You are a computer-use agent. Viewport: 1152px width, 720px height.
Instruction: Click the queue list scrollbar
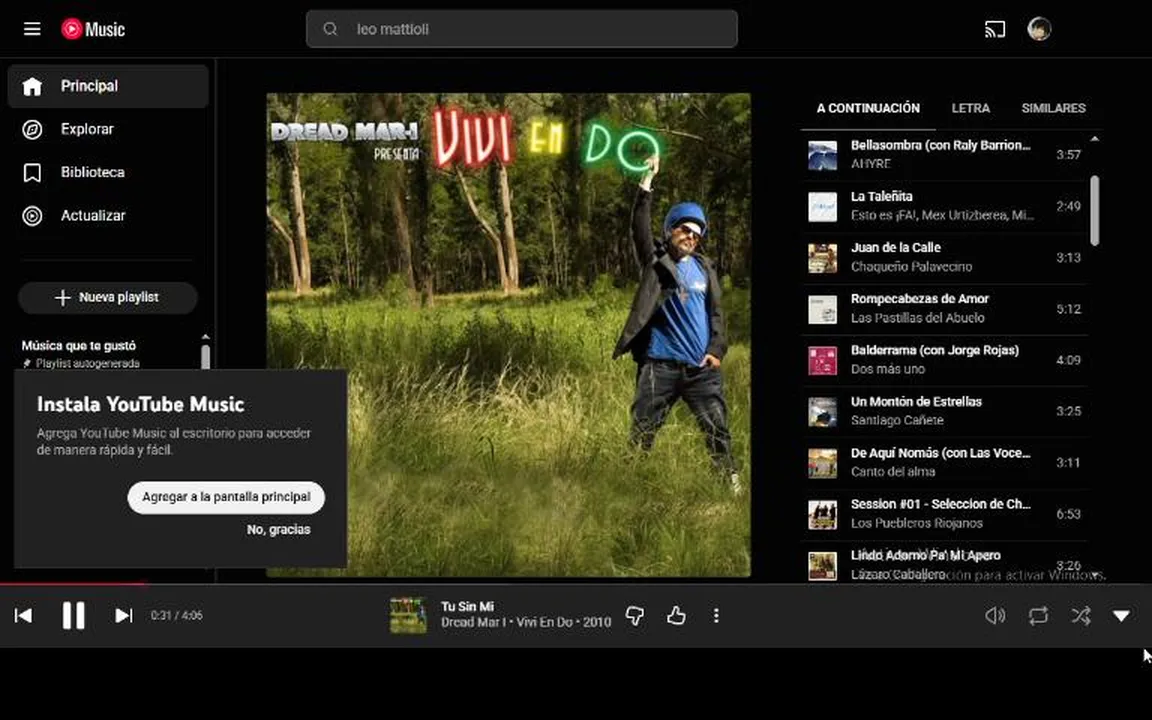[1094, 210]
